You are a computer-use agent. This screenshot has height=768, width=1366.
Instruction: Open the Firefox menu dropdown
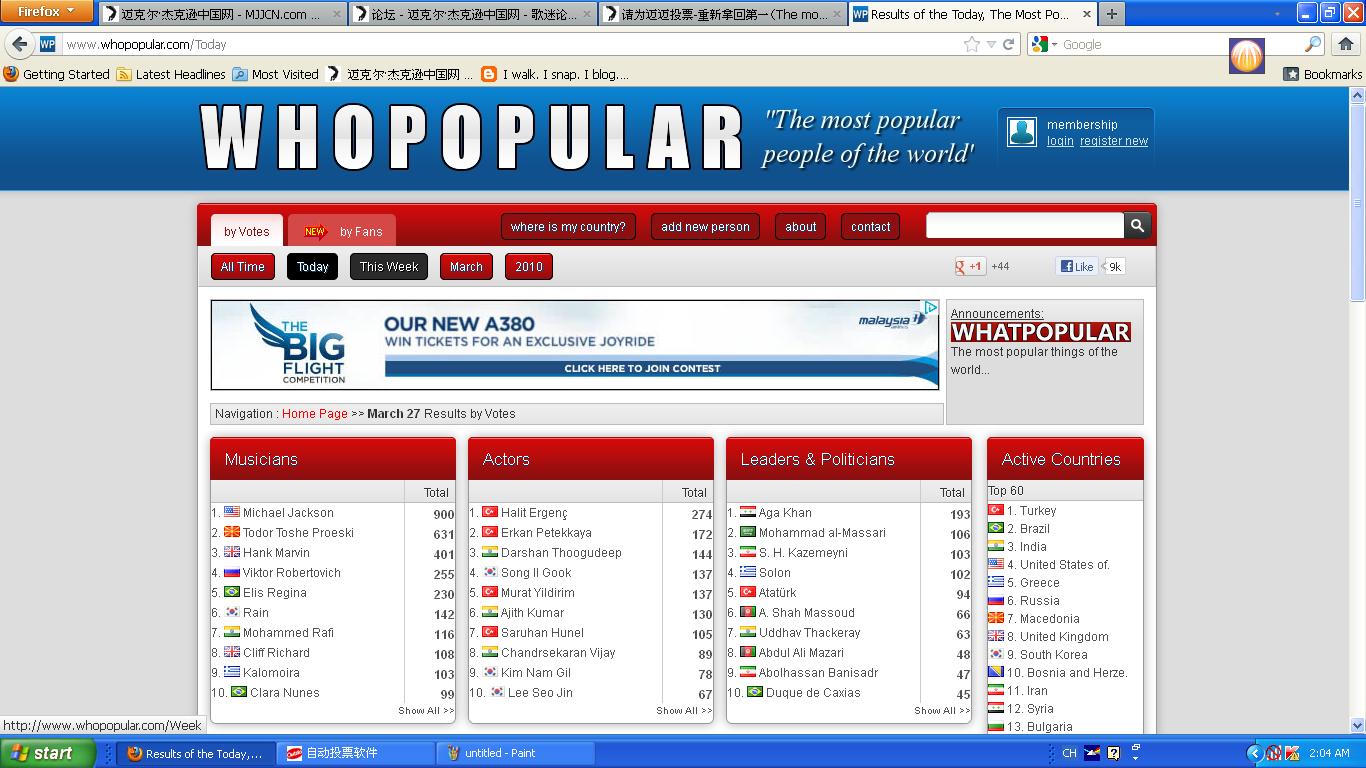tap(46, 11)
